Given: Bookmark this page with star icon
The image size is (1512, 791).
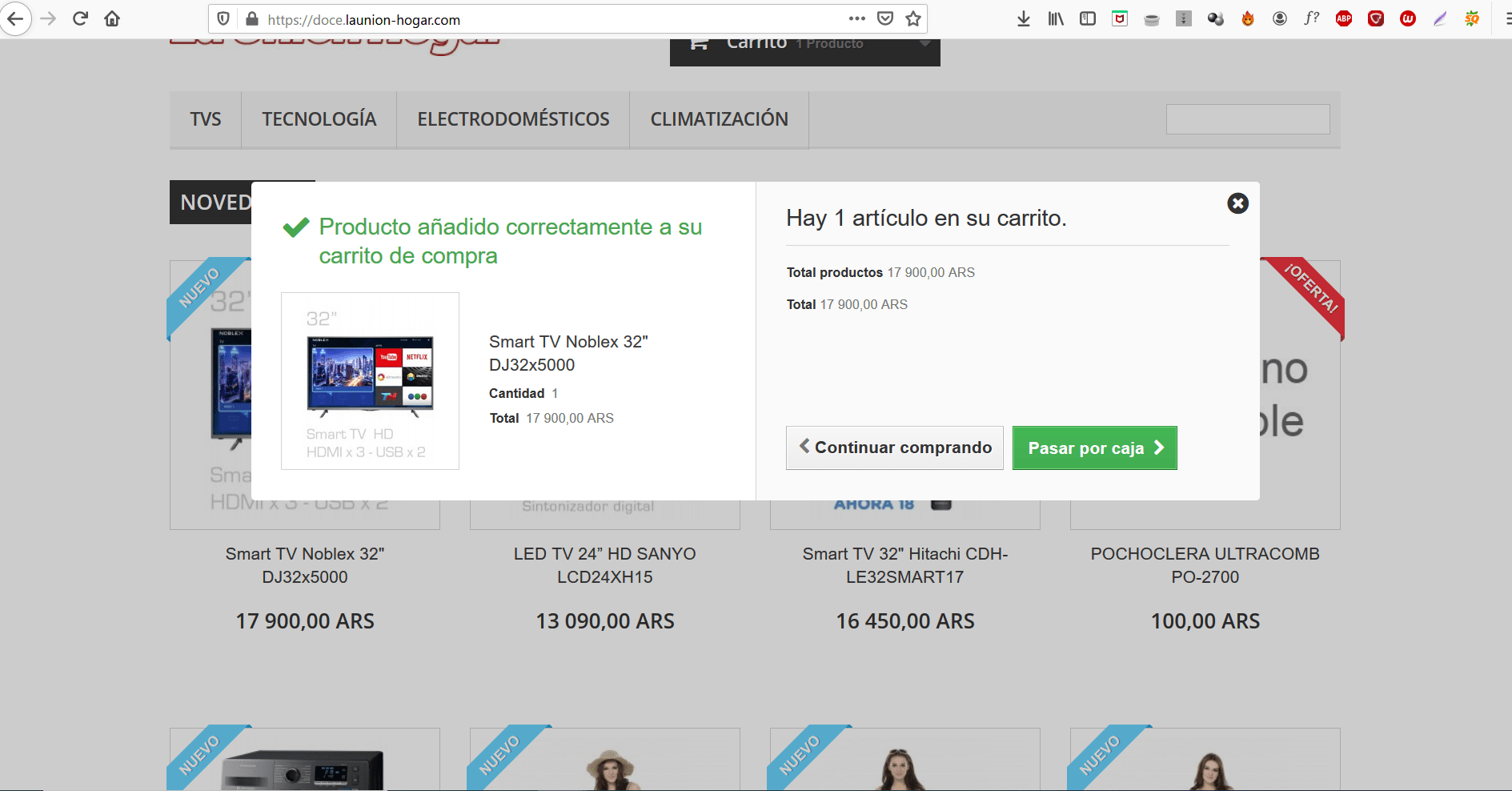Looking at the screenshot, I should click(x=913, y=18).
